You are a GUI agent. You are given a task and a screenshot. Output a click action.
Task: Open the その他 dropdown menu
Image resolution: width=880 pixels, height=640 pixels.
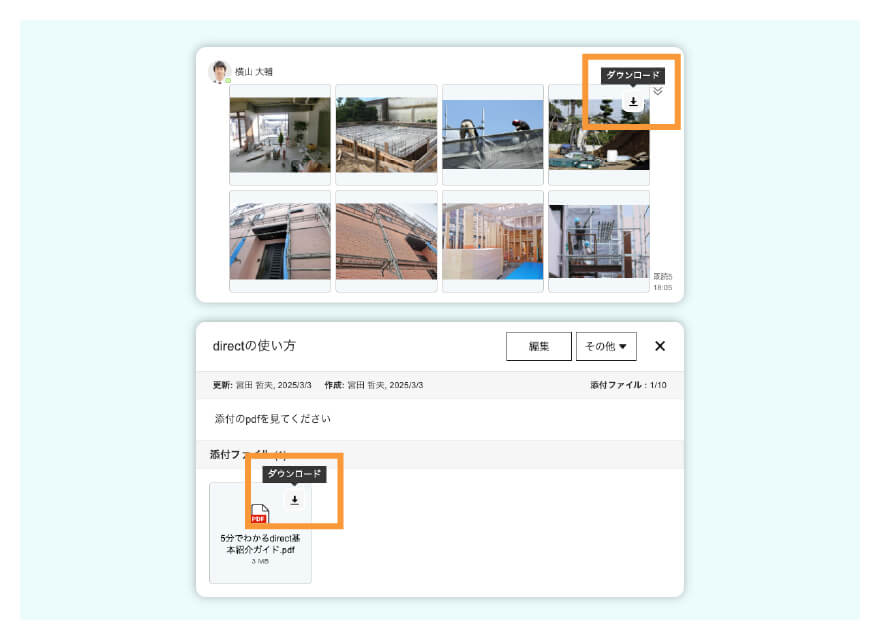point(606,346)
